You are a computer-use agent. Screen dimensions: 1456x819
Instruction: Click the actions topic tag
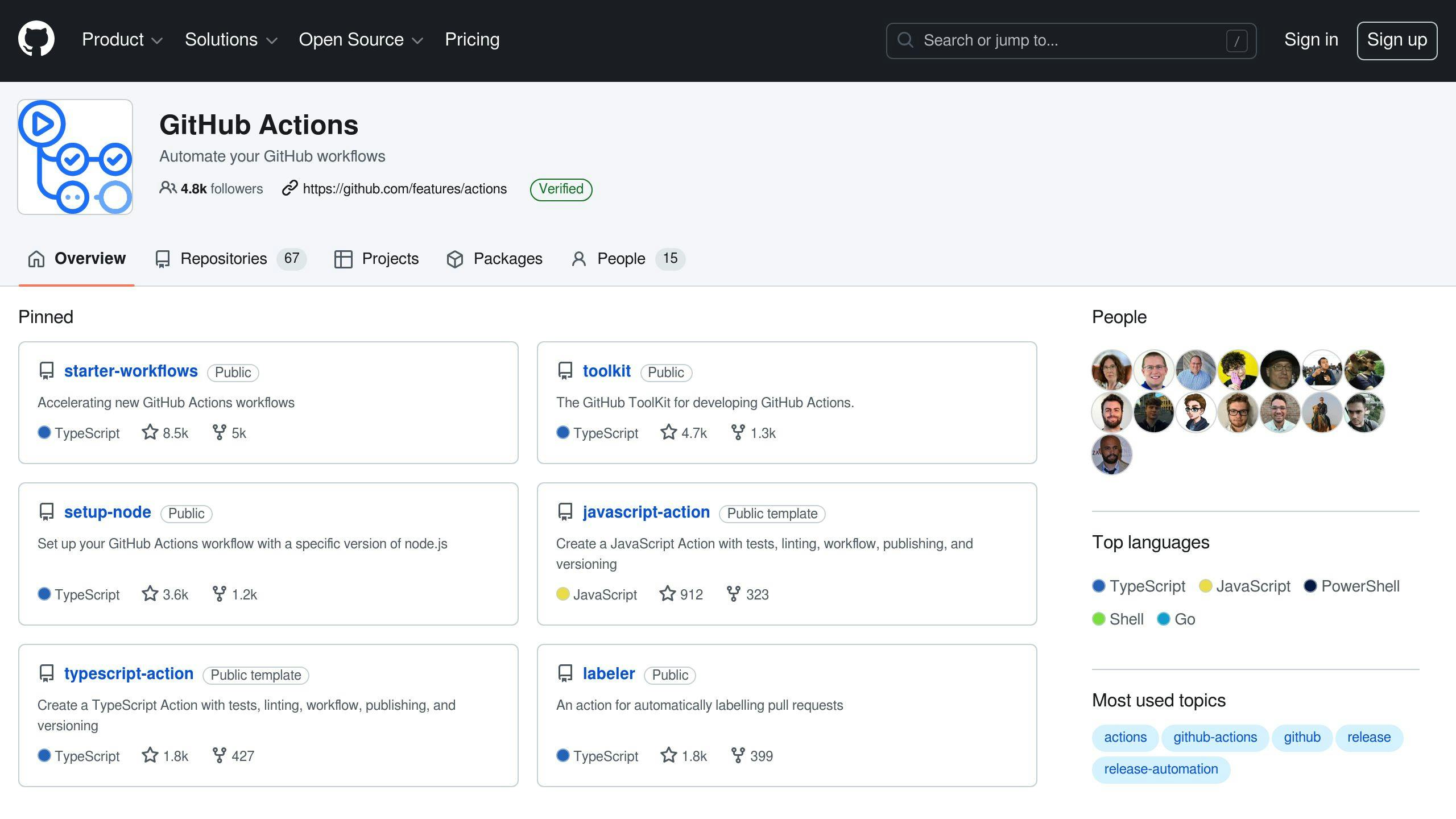(x=1125, y=738)
